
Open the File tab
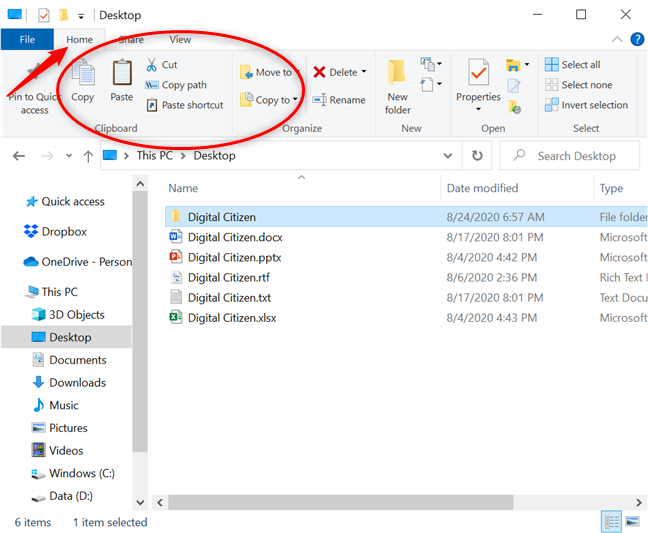coord(27,40)
